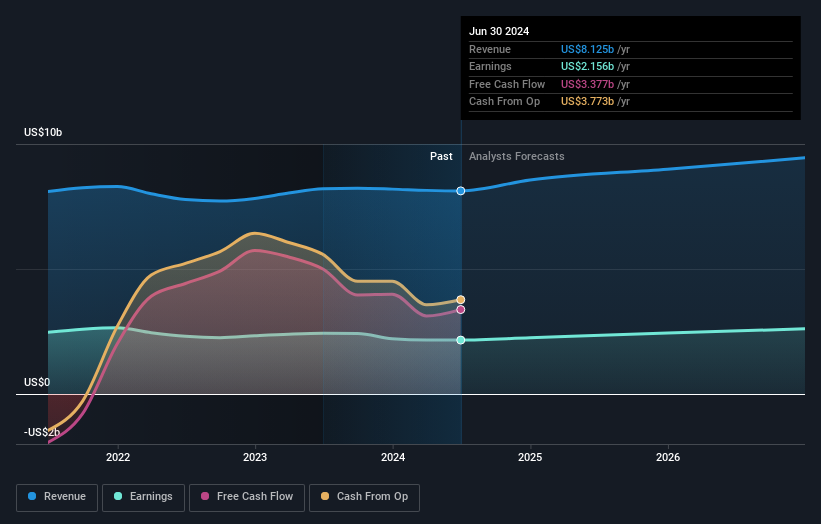This screenshot has width=821, height=524.
Task: Click the Cash From Op tooltip label
Action: pyautogui.click(x=504, y=102)
